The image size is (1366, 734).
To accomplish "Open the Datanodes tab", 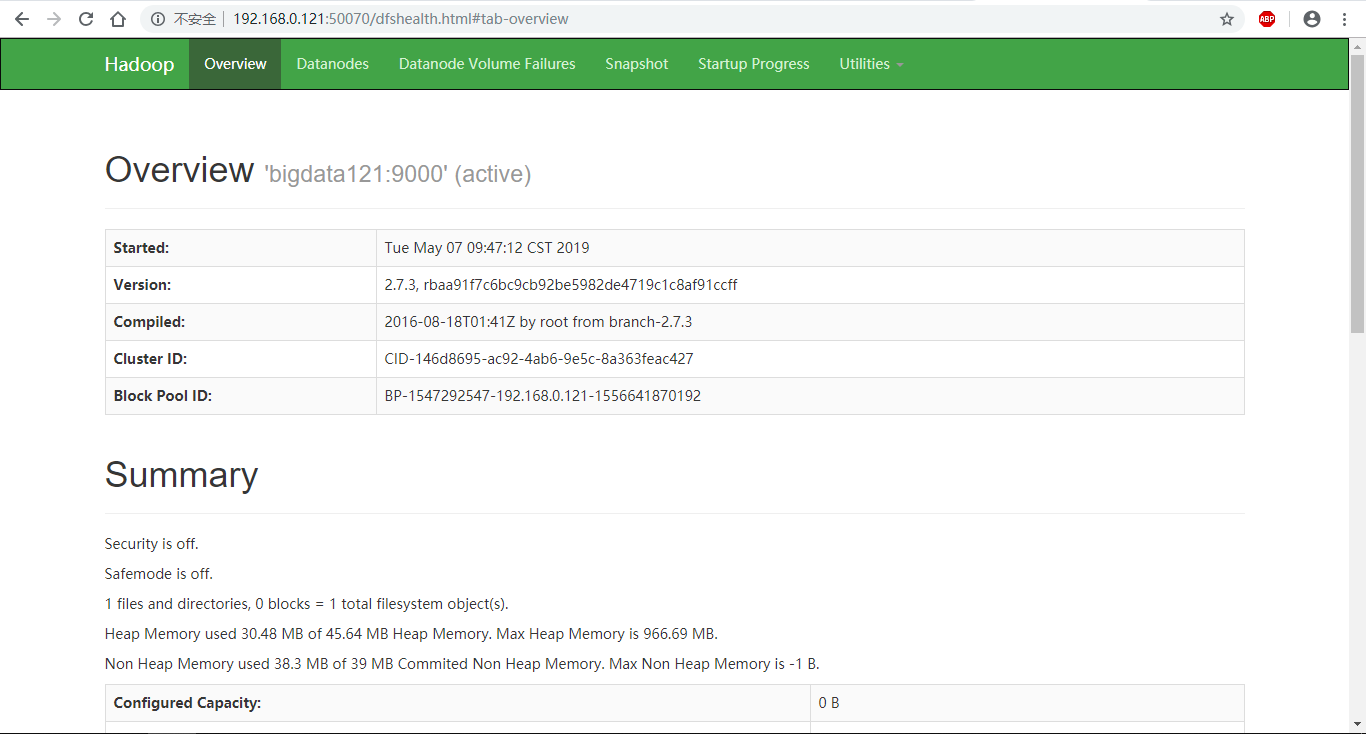I will (333, 64).
